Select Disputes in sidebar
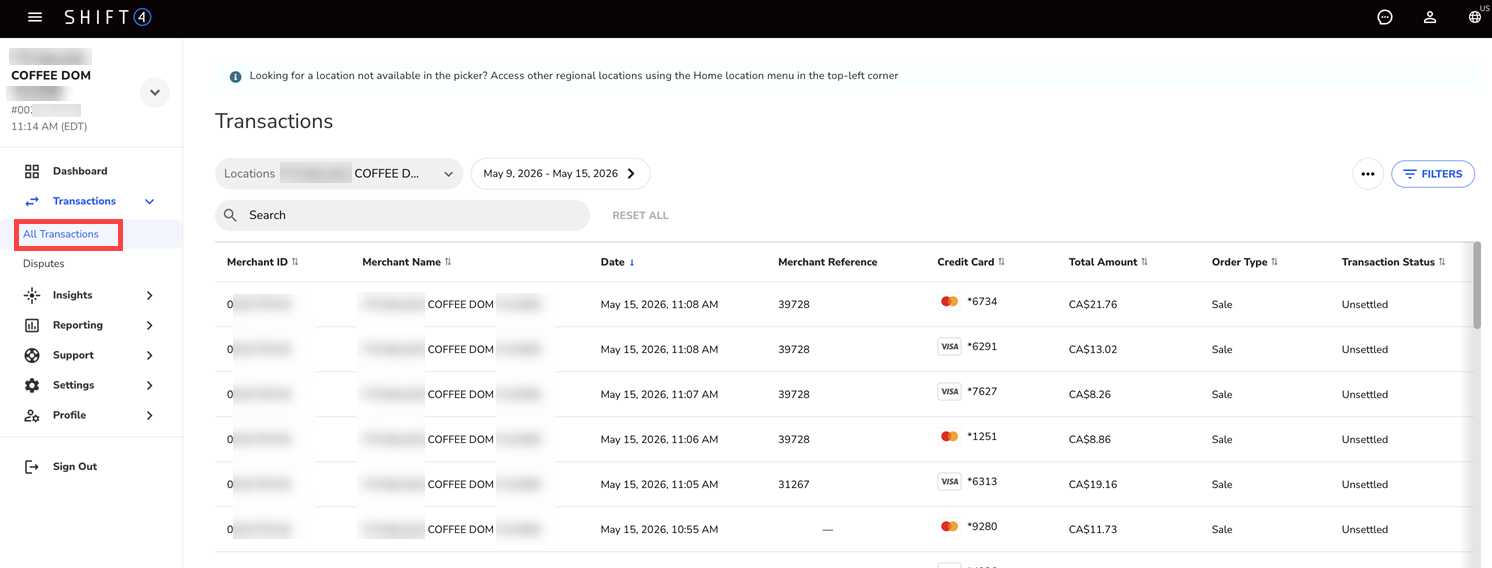This screenshot has height=568, width=1492. [x=44, y=264]
